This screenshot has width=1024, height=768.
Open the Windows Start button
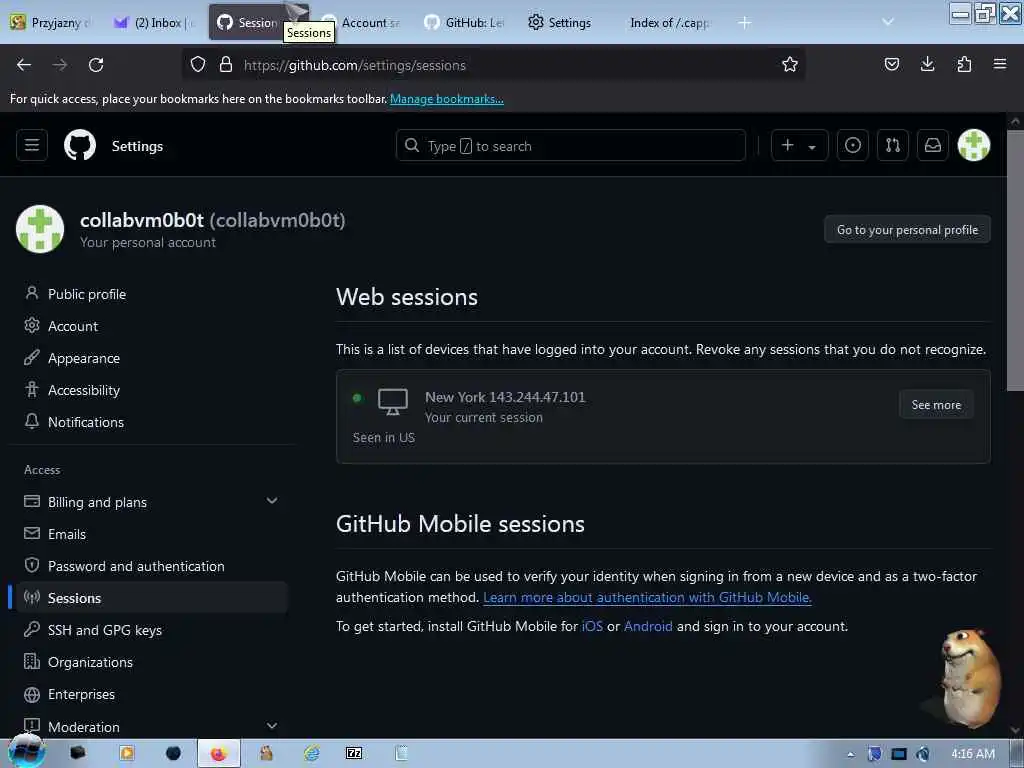[x=26, y=752]
